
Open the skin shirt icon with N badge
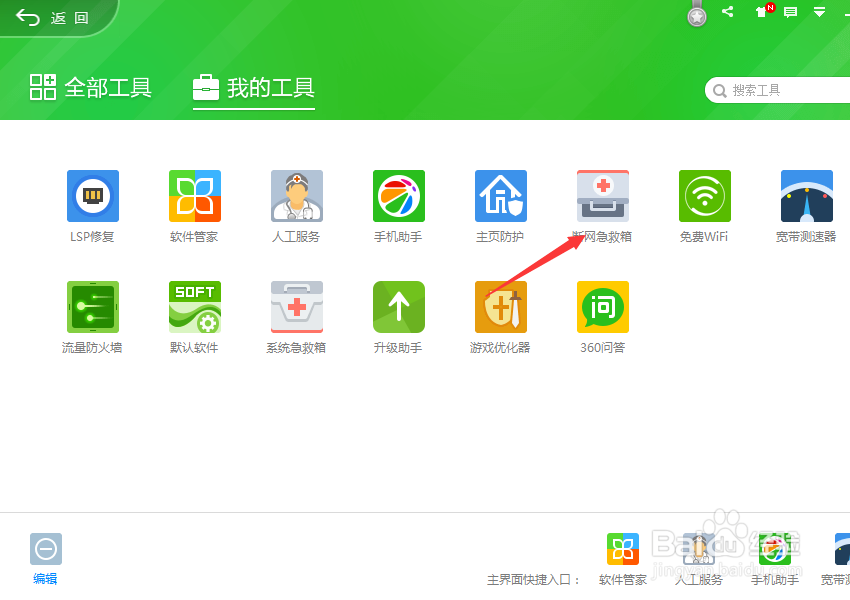(764, 11)
